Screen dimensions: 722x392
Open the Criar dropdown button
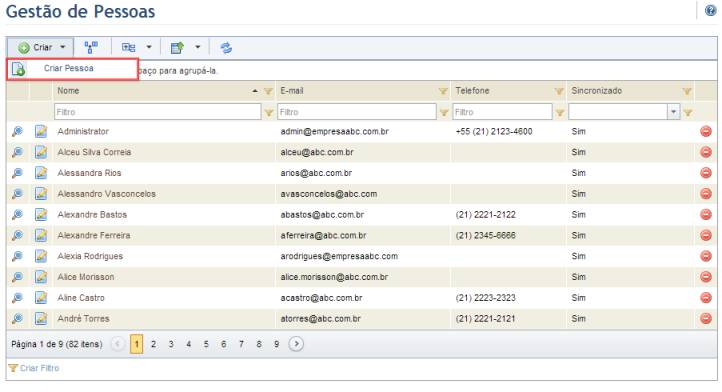(x=40, y=47)
